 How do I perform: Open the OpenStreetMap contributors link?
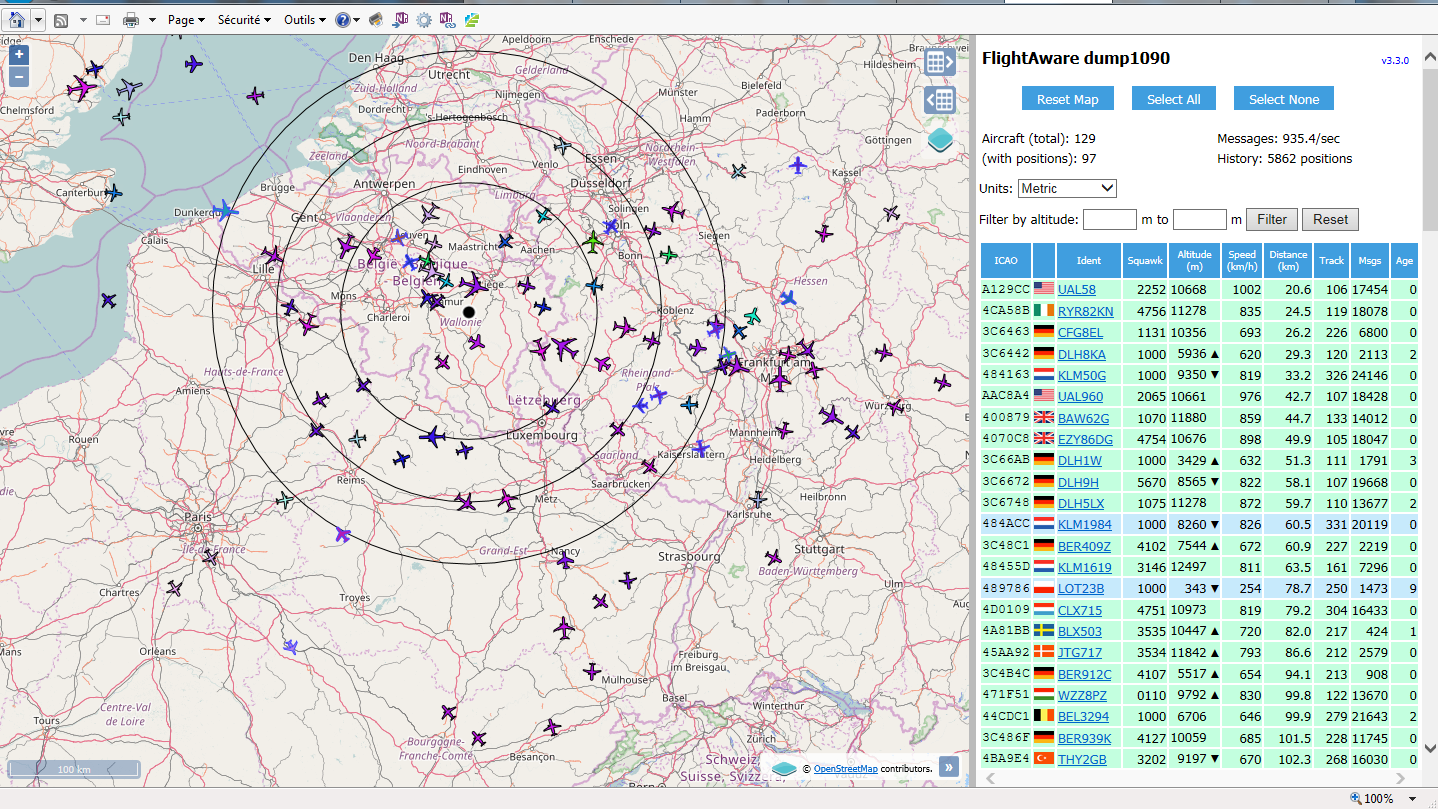[x=845, y=769]
